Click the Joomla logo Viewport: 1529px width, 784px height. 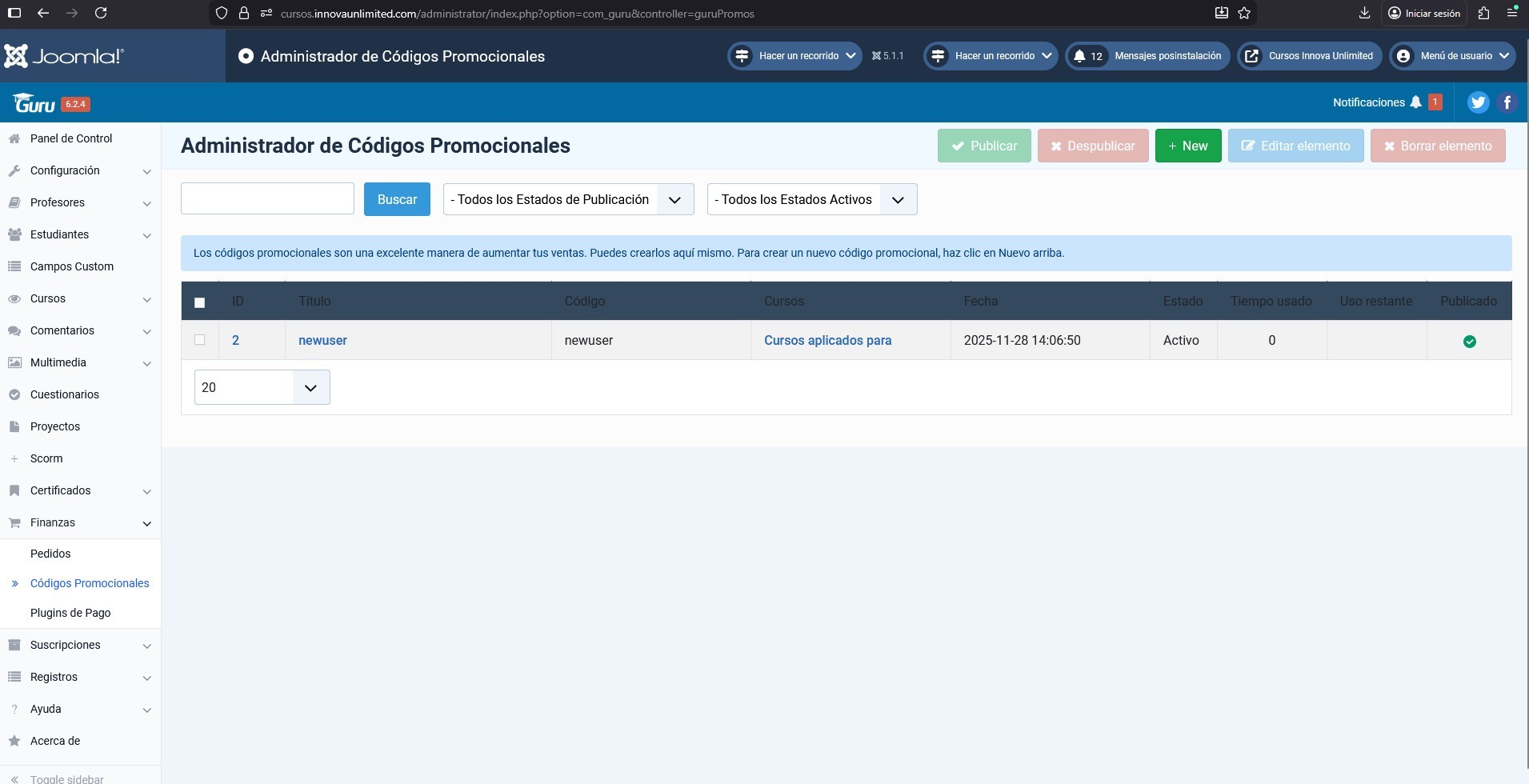point(64,56)
